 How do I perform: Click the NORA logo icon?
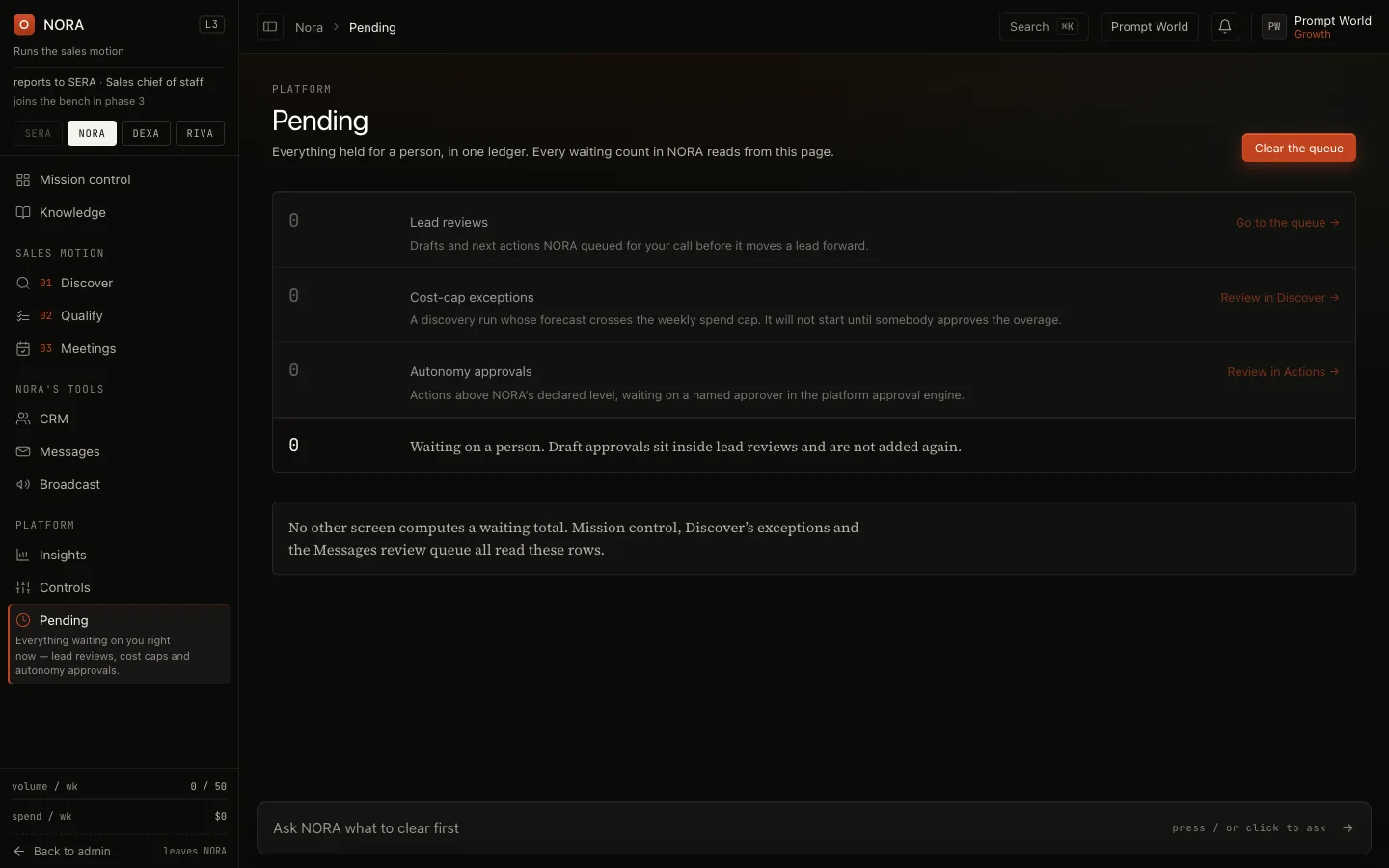point(23,25)
